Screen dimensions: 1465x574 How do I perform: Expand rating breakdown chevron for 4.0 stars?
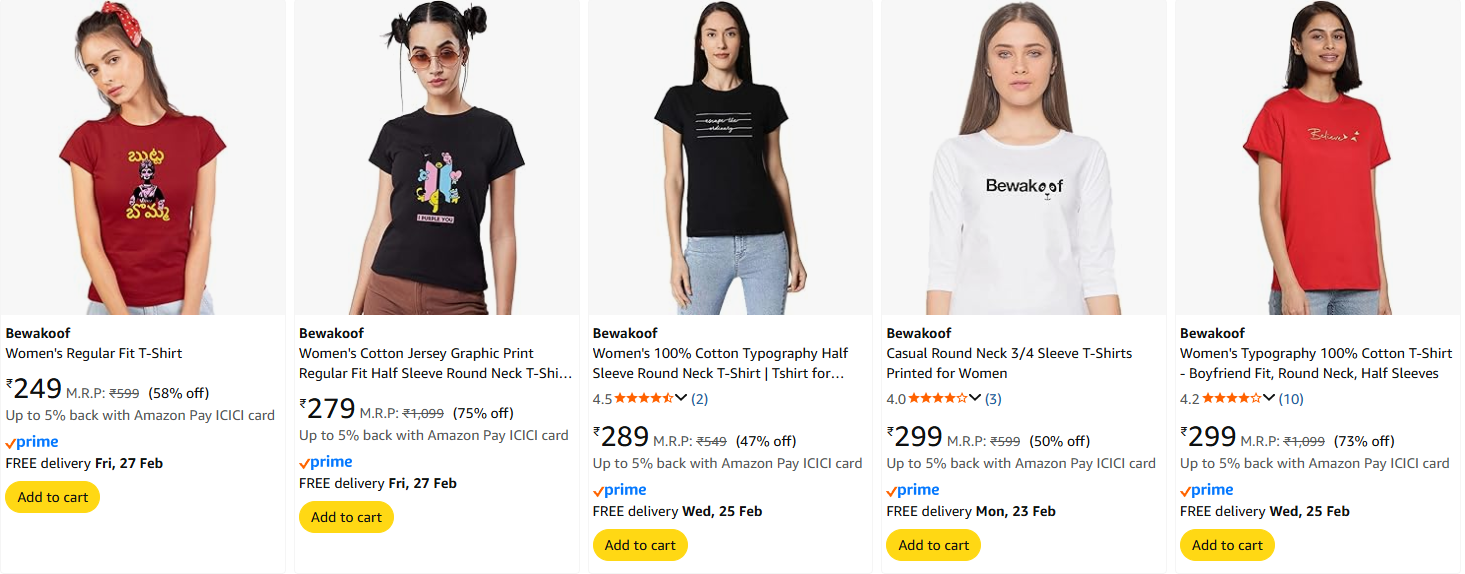(976, 398)
